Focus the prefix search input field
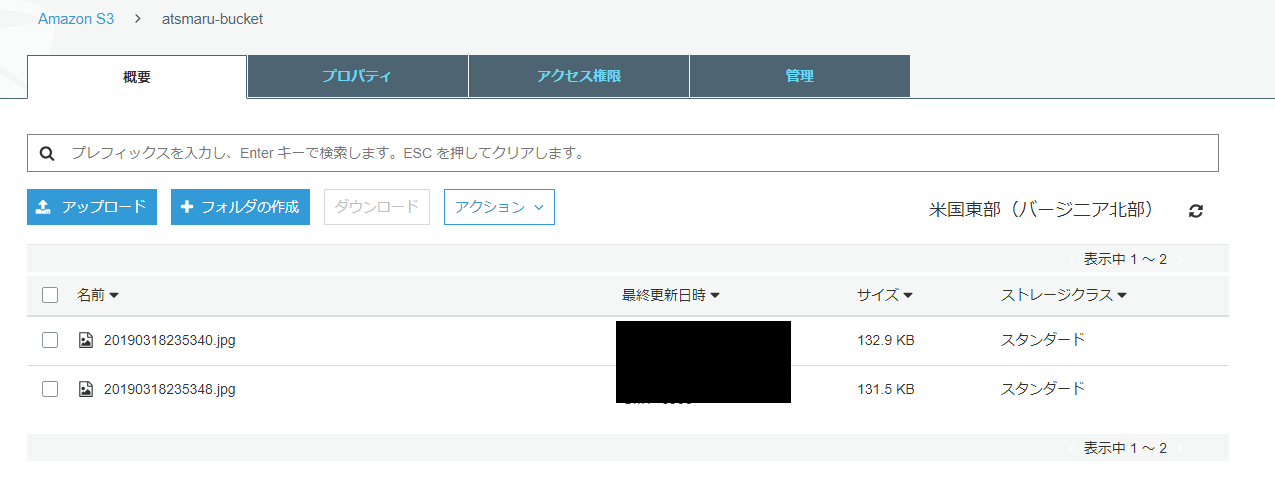 [x=640, y=154]
